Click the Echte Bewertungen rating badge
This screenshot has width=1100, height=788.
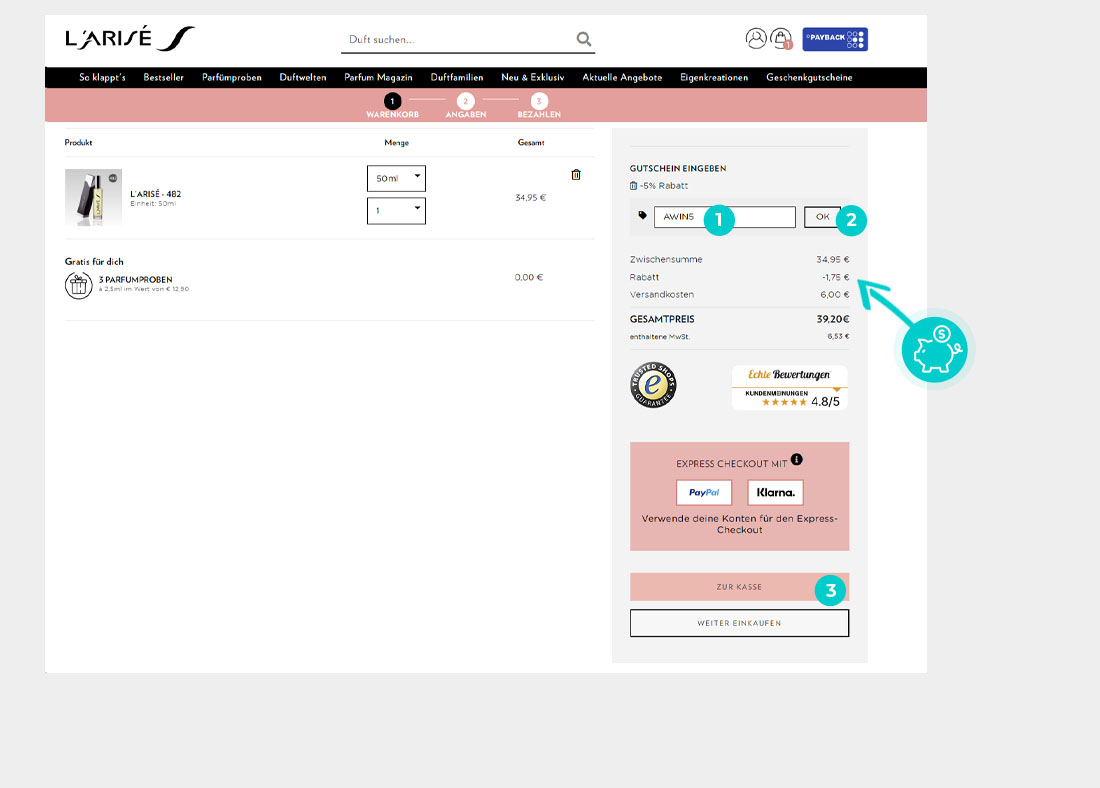789,387
